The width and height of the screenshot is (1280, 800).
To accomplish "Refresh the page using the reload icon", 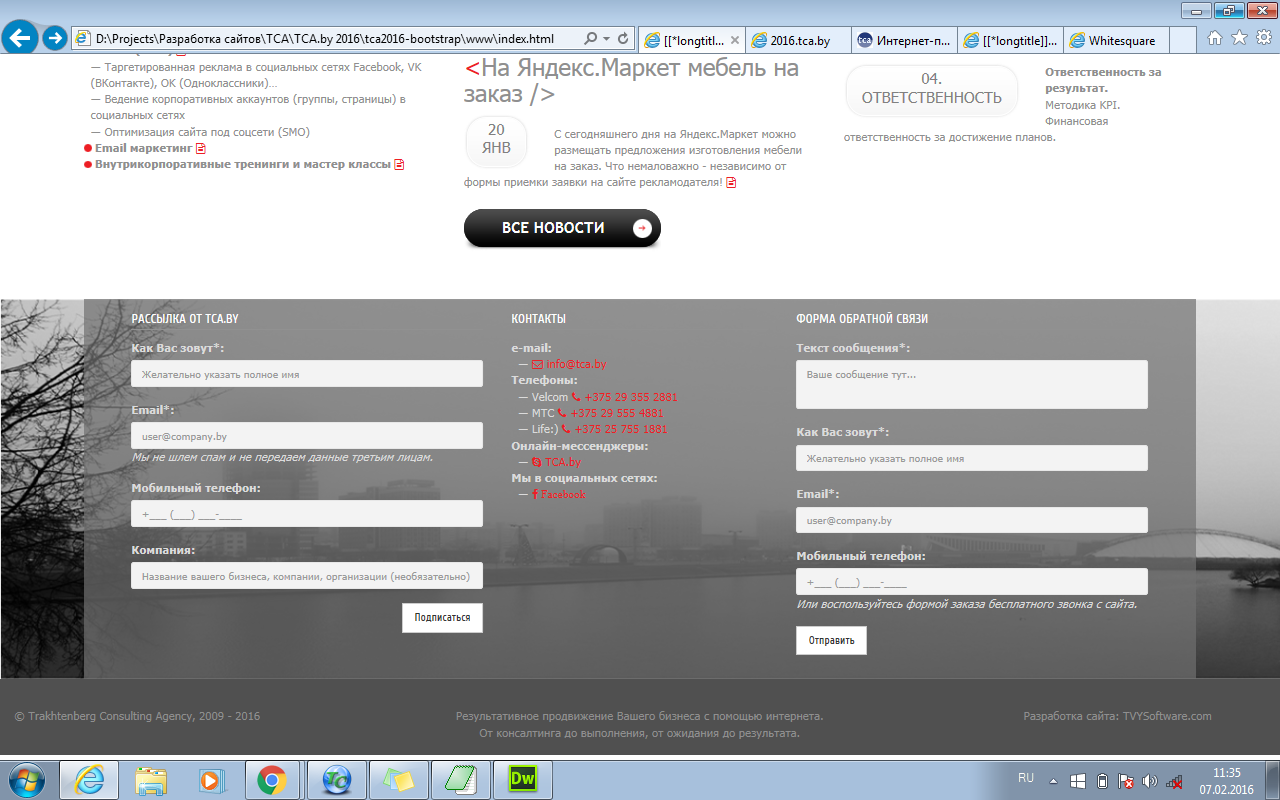I will pyautogui.click(x=624, y=39).
